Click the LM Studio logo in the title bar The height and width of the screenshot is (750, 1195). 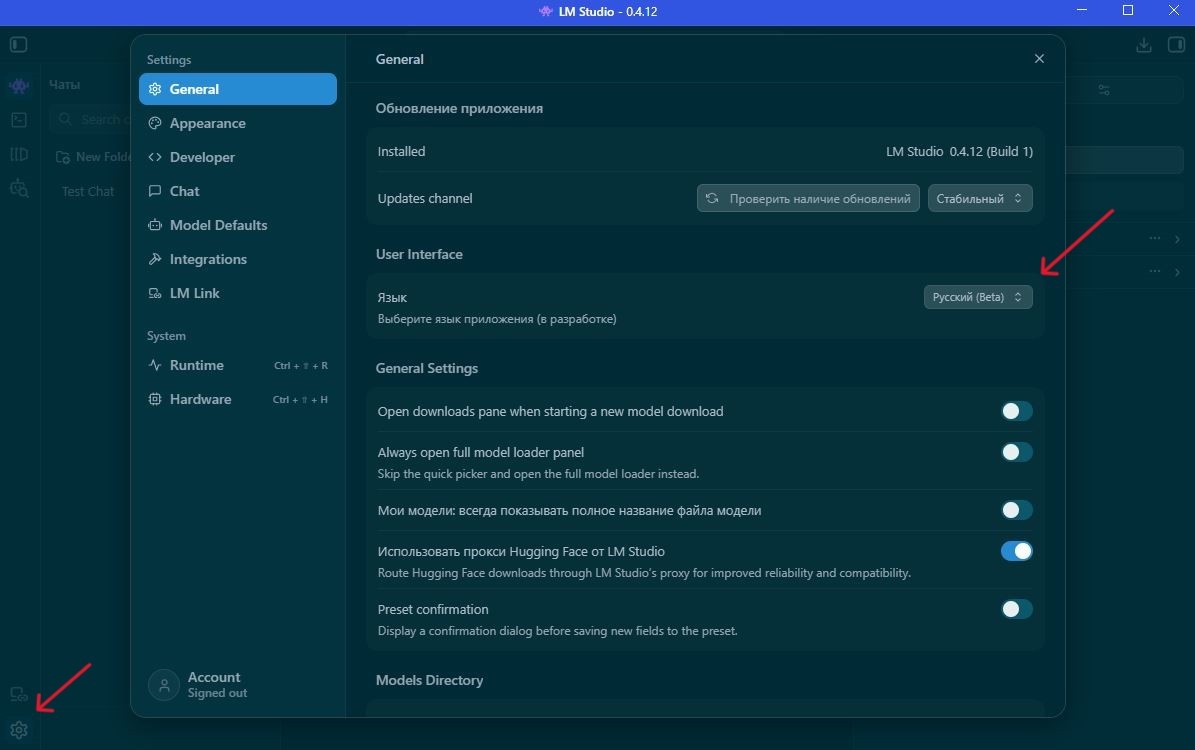tap(546, 11)
